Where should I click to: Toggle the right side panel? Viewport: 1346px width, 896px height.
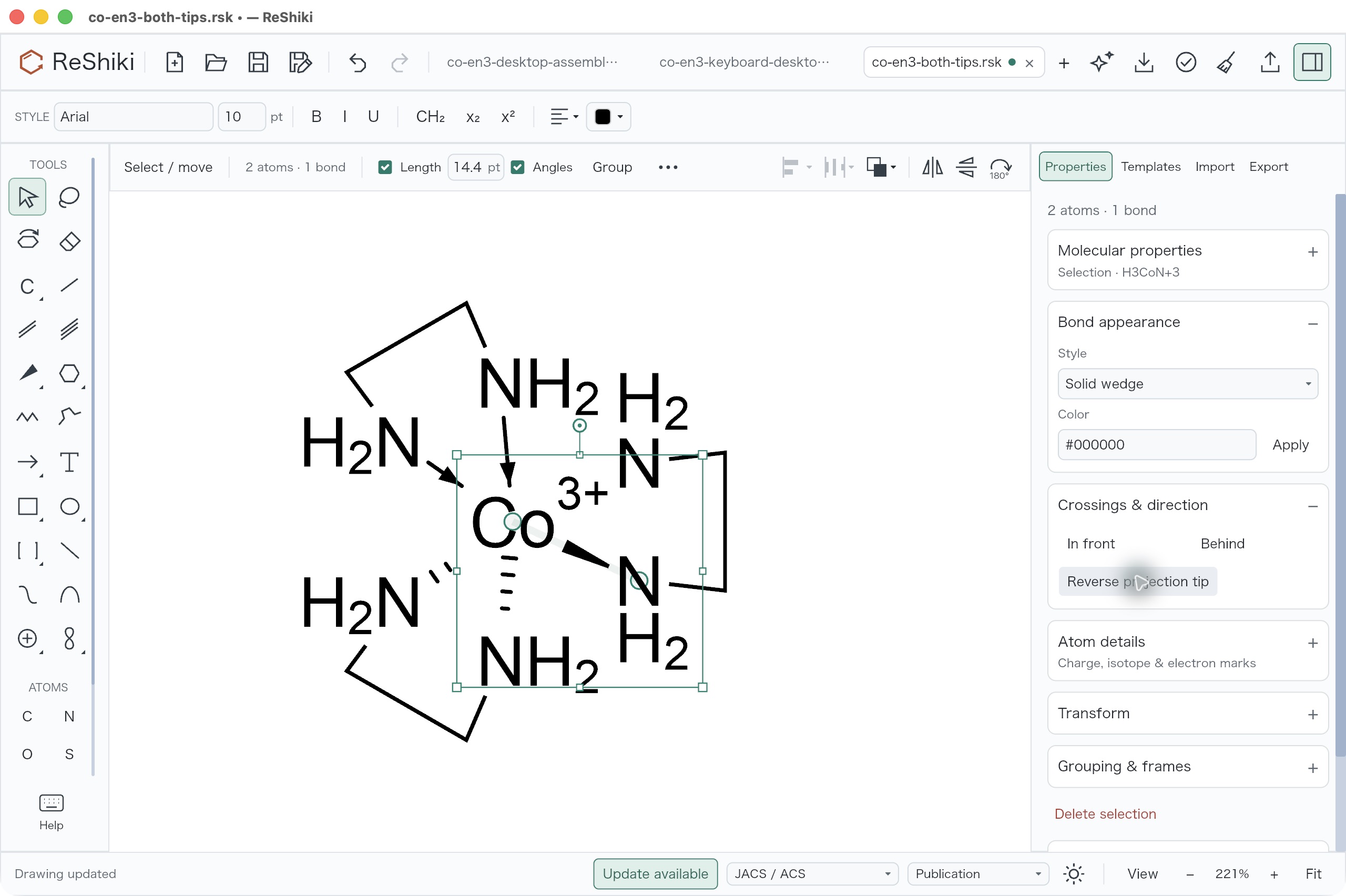click(1312, 62)
